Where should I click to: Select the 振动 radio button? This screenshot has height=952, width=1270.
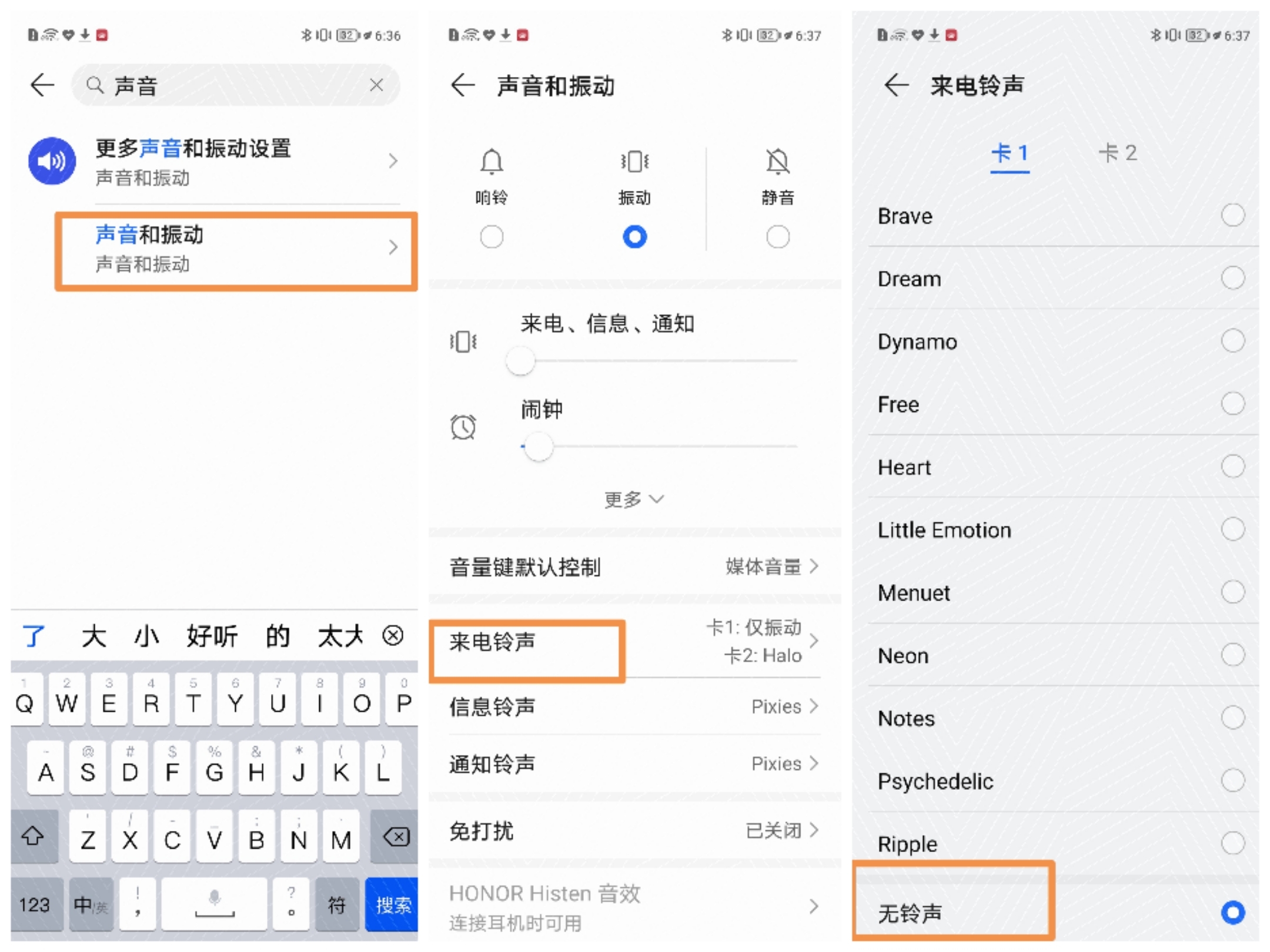(634, 237)
